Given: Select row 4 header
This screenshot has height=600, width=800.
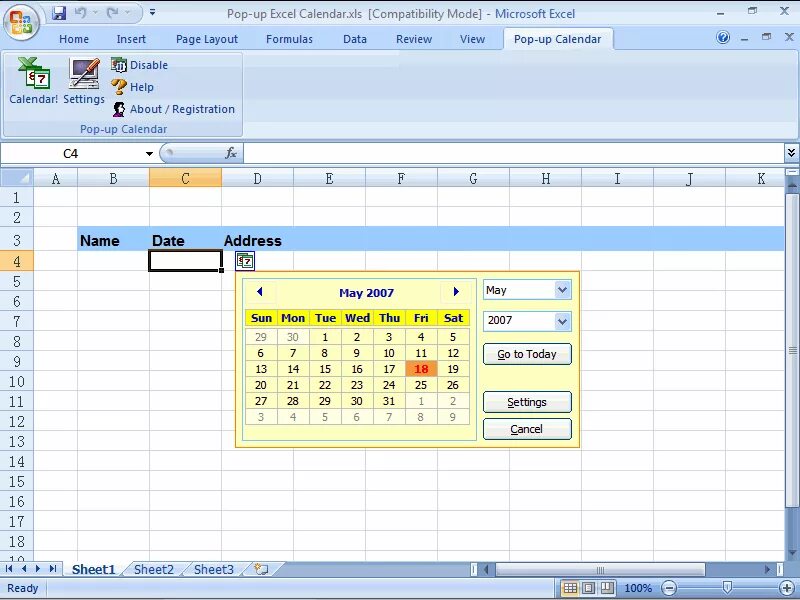Looking at the screenshot, I should point(17,261).
